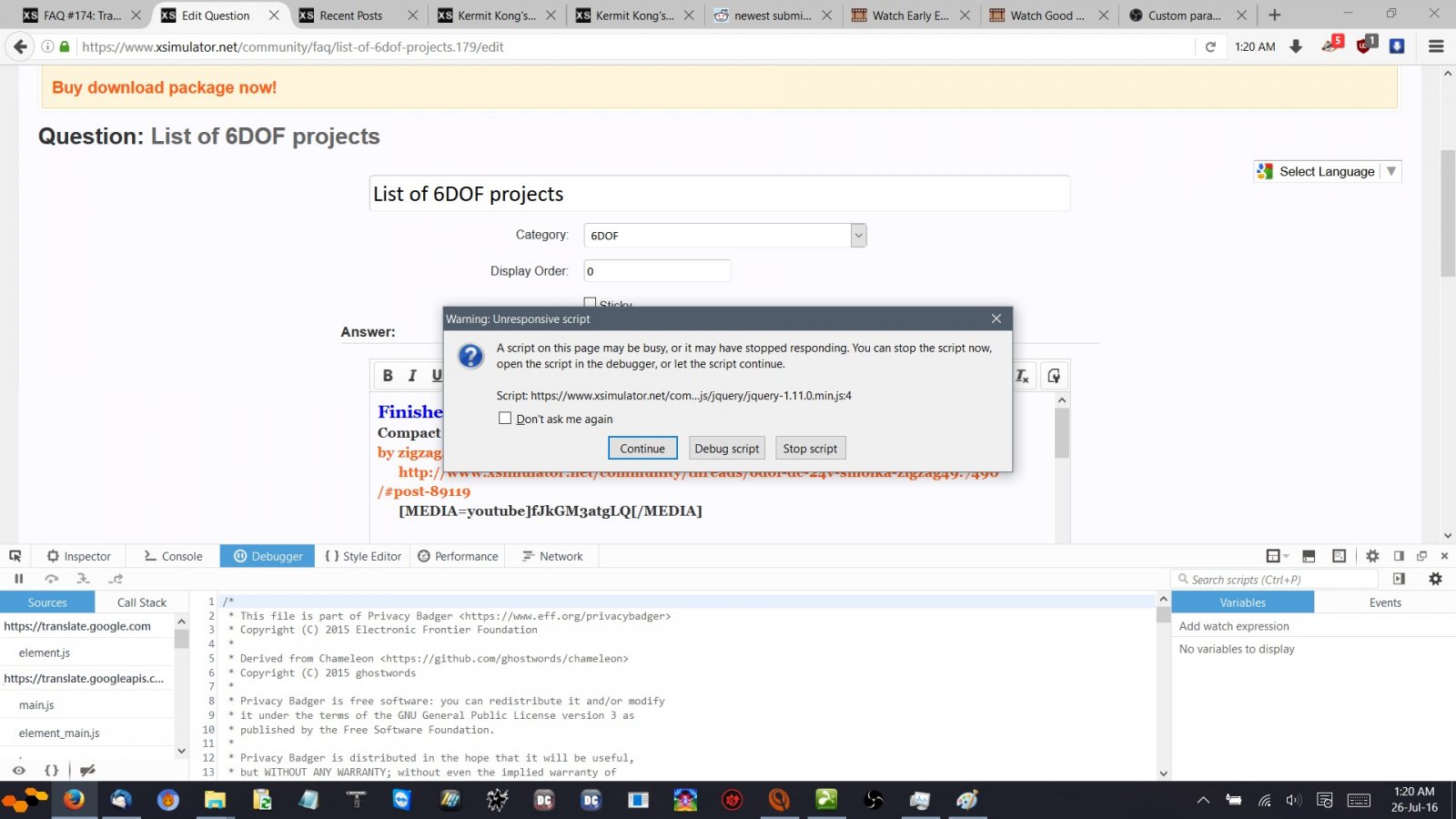Select element.js in the Sources list
The width and height of the screenshot is (1456, 819).
tap(43, 652)
